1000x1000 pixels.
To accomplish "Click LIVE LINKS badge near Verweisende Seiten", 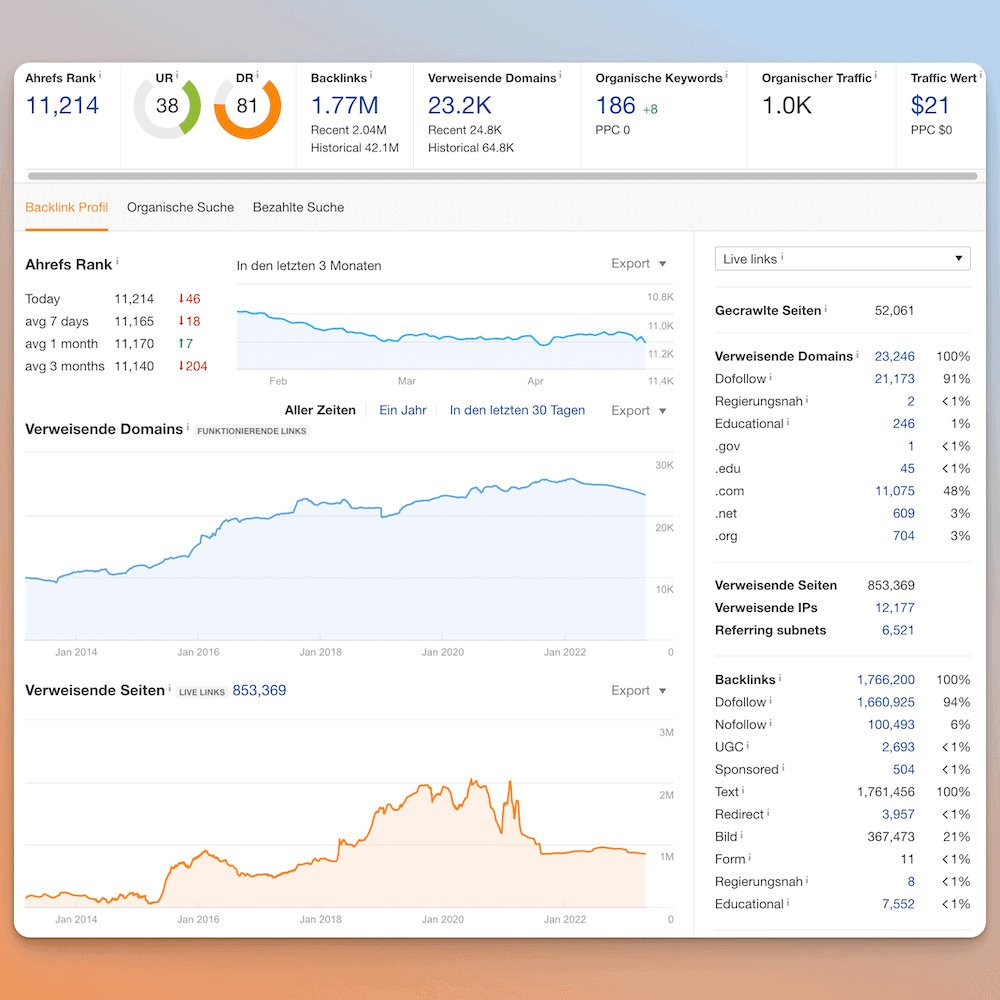I will coord(202,692).
